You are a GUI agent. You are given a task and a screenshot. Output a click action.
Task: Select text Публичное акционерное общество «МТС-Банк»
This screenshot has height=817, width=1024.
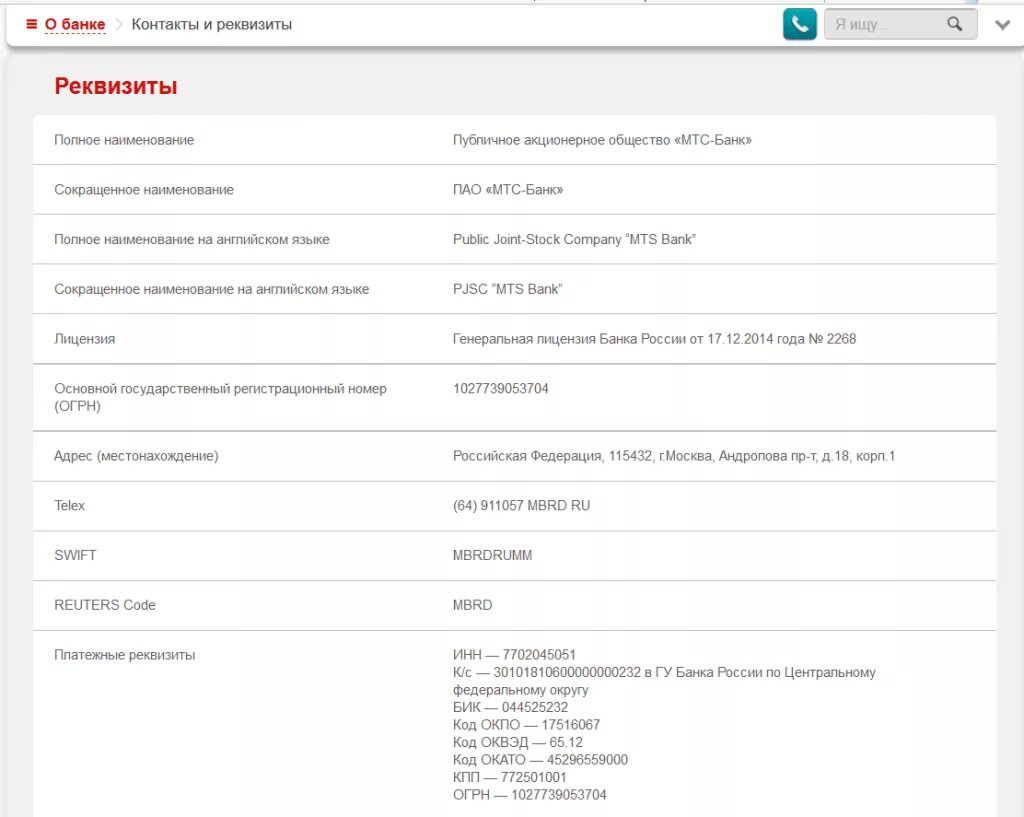[x=602, y=140]
